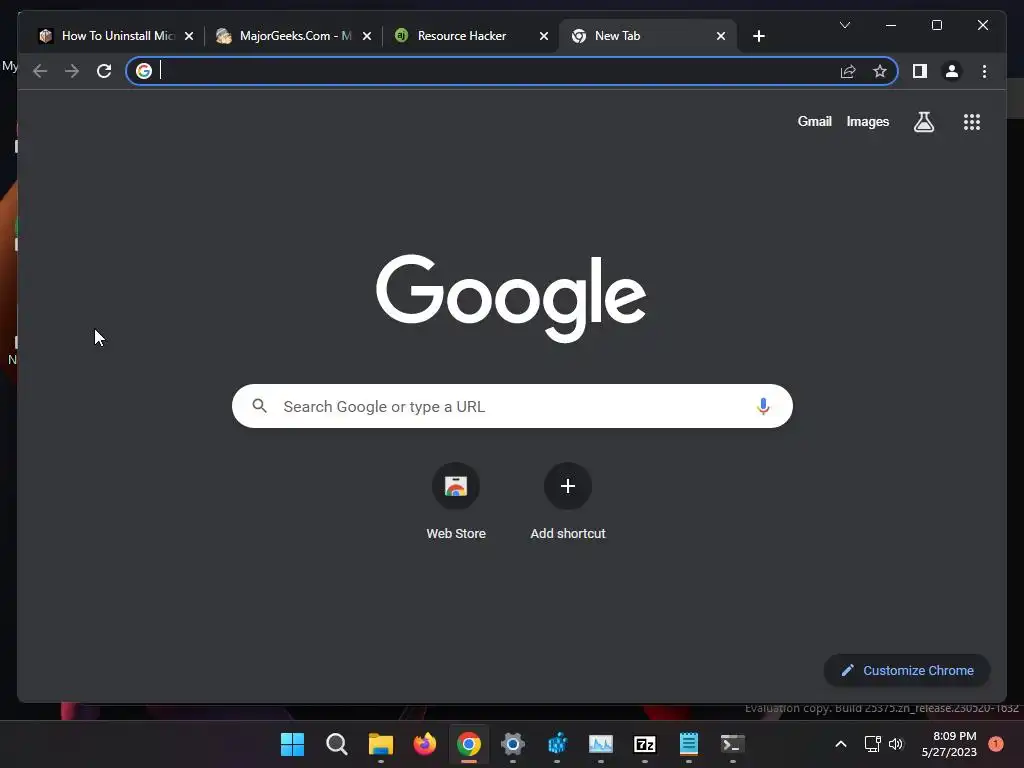This screenshot has width=1024, height=768.
Task: Open the clock showing 8:09 PM
Action: point(948,744)
